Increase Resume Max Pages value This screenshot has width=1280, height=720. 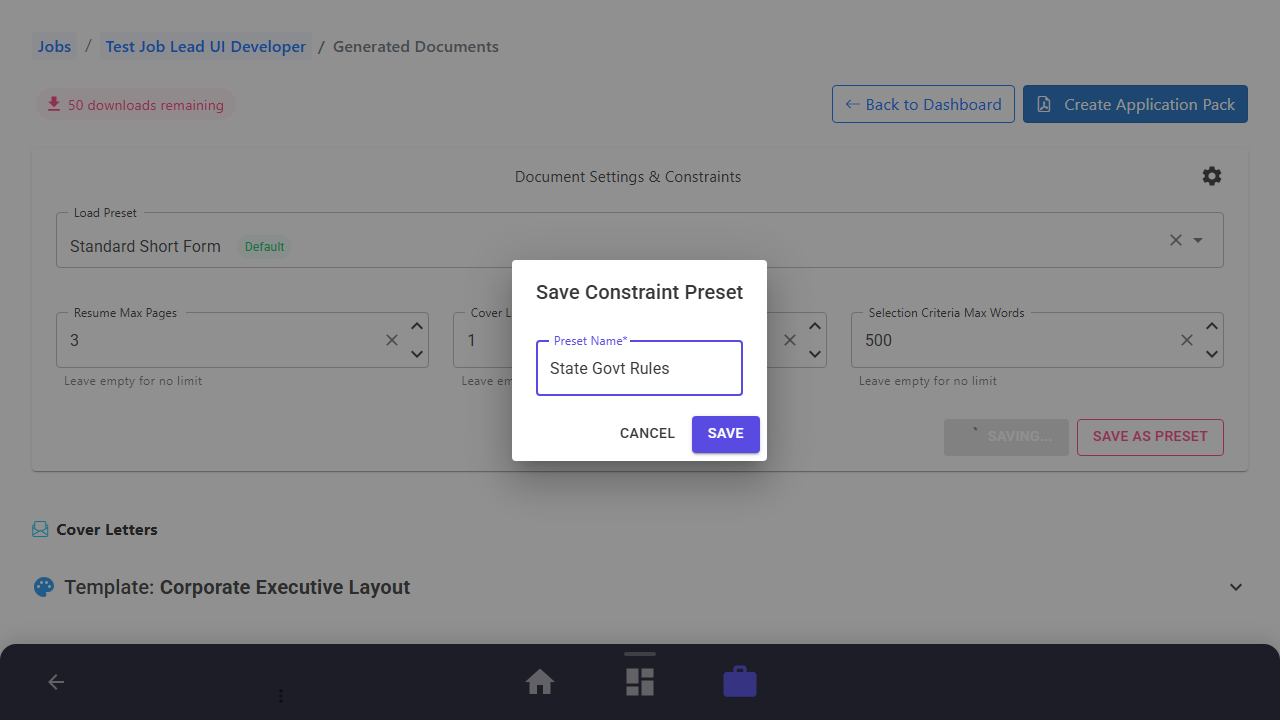click(x=417, y=326)
